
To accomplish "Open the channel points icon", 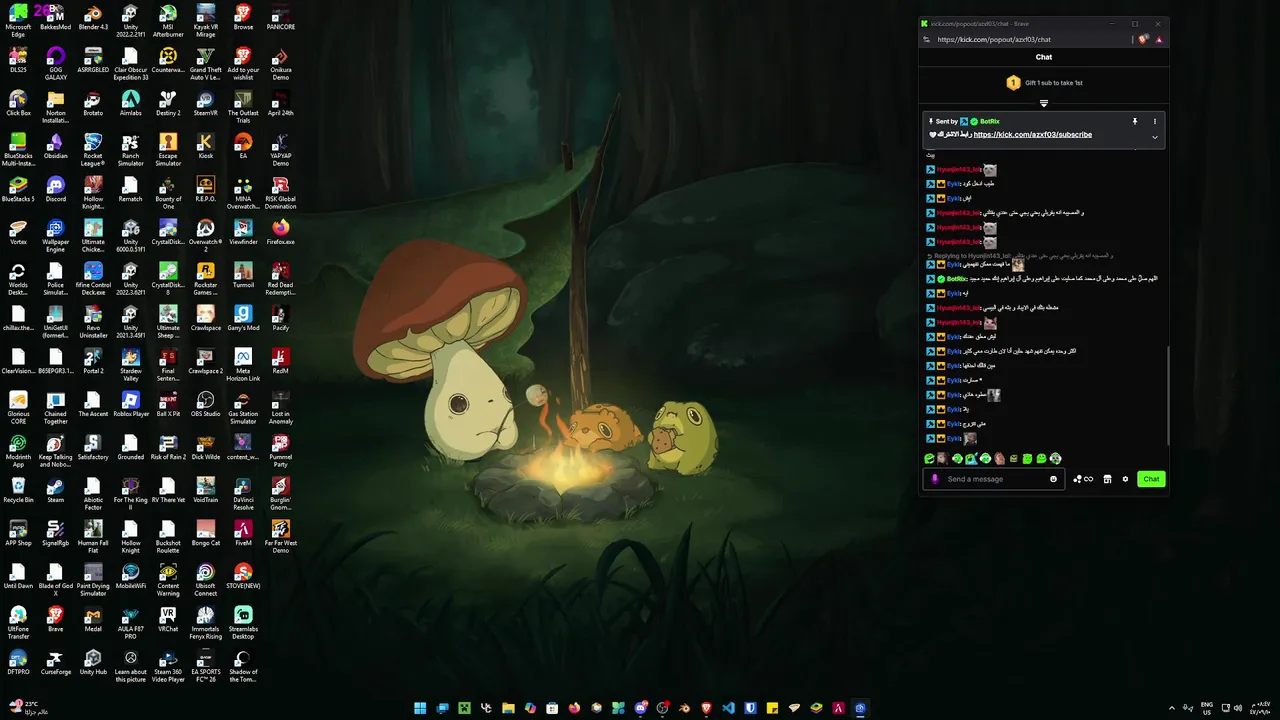I will (1083, 479).
